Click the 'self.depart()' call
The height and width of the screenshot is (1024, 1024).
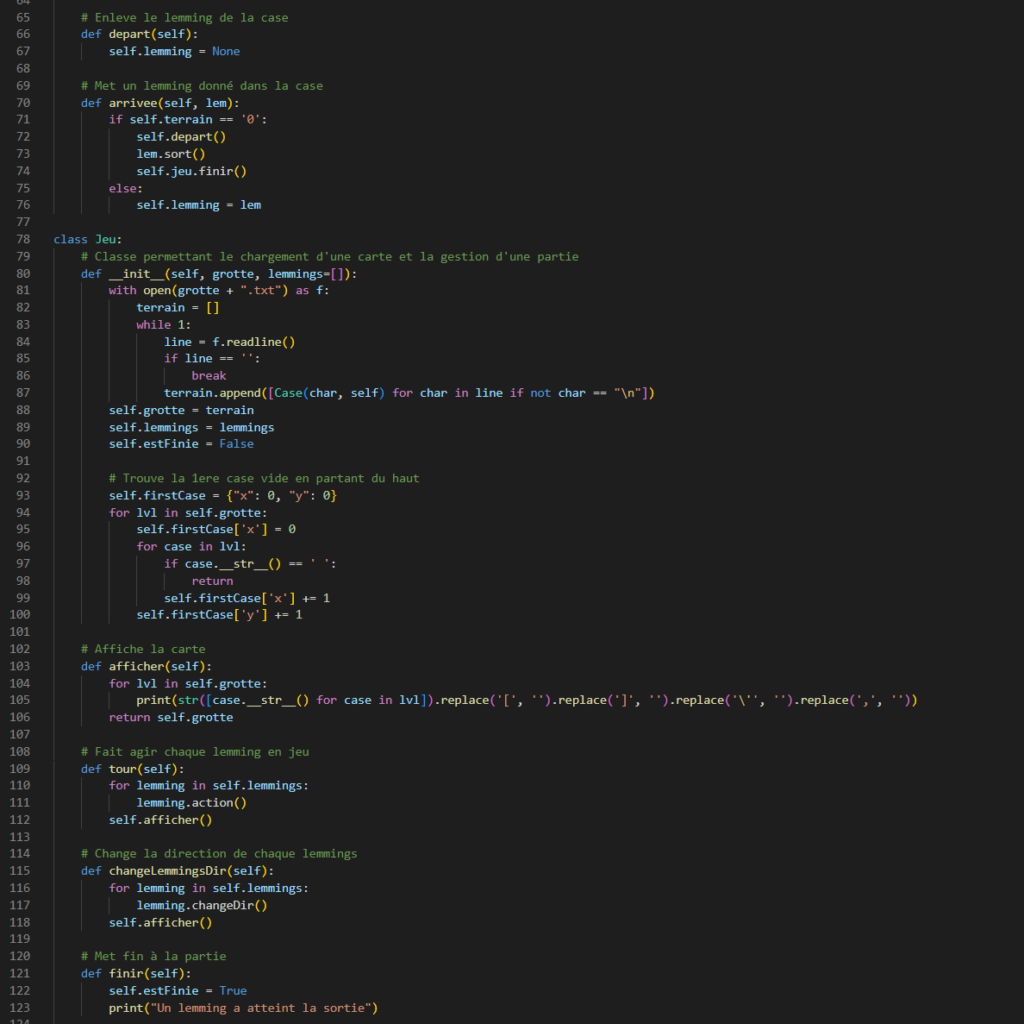pos(181,136)
